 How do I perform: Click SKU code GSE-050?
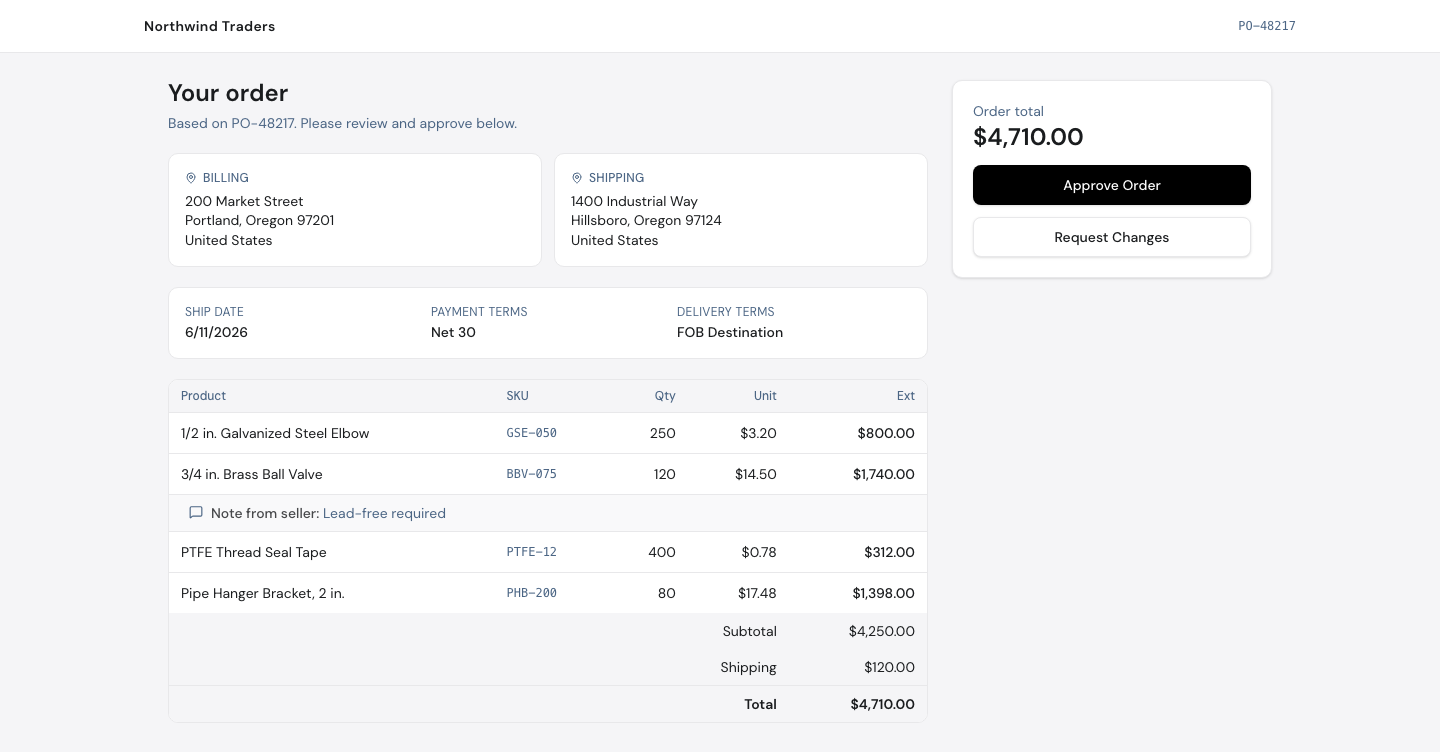coord(531,433)
